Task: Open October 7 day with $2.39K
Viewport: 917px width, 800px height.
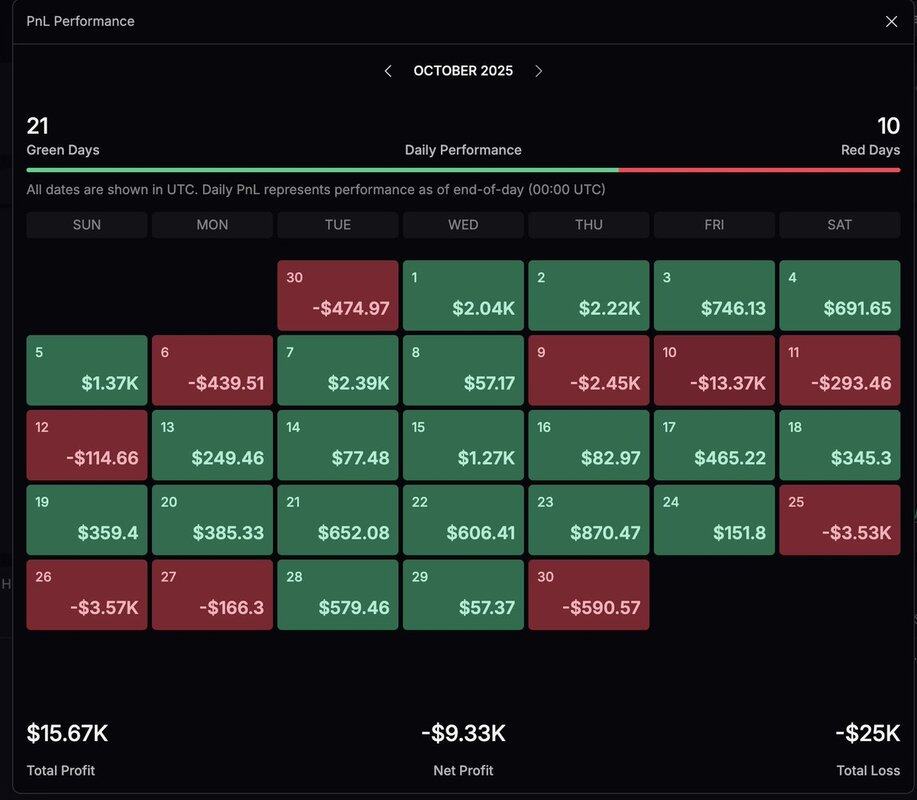Action: (337, 370)
